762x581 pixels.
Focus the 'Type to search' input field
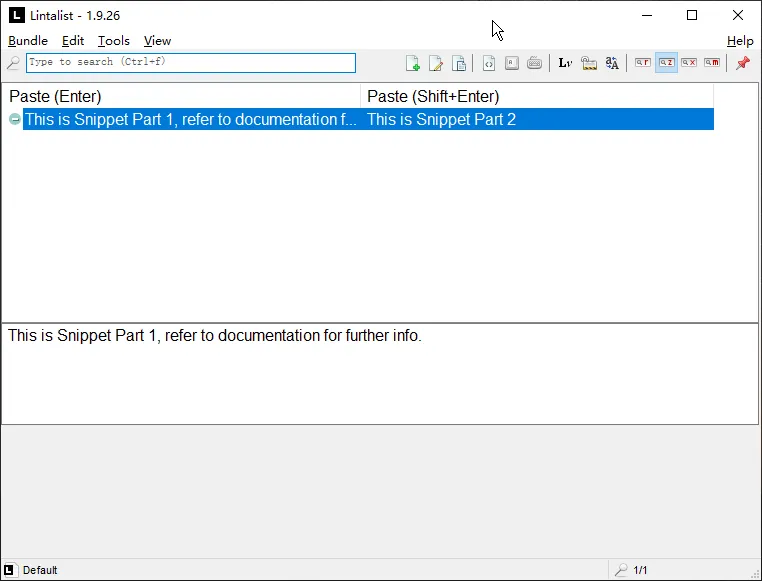191,63
